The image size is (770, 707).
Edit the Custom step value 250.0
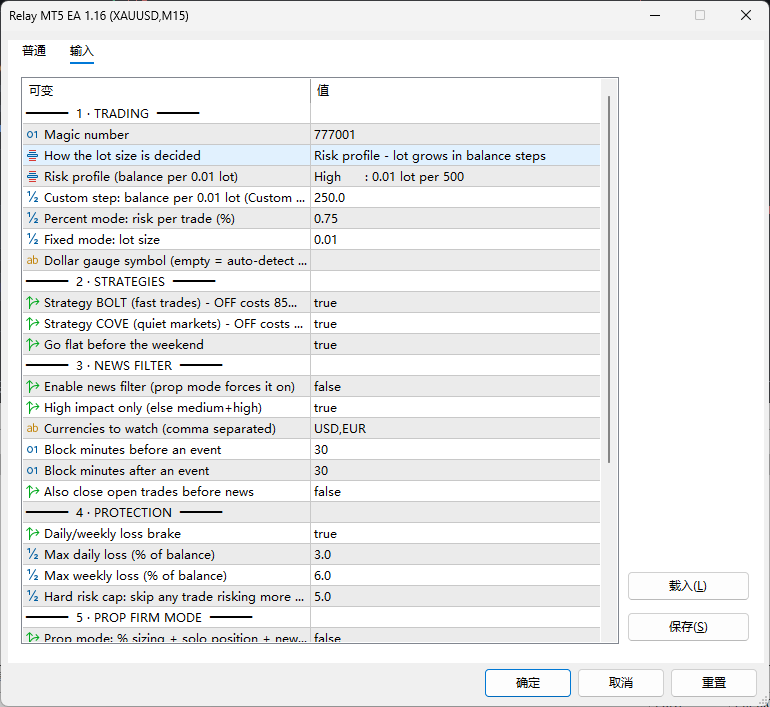click(455, 197)
